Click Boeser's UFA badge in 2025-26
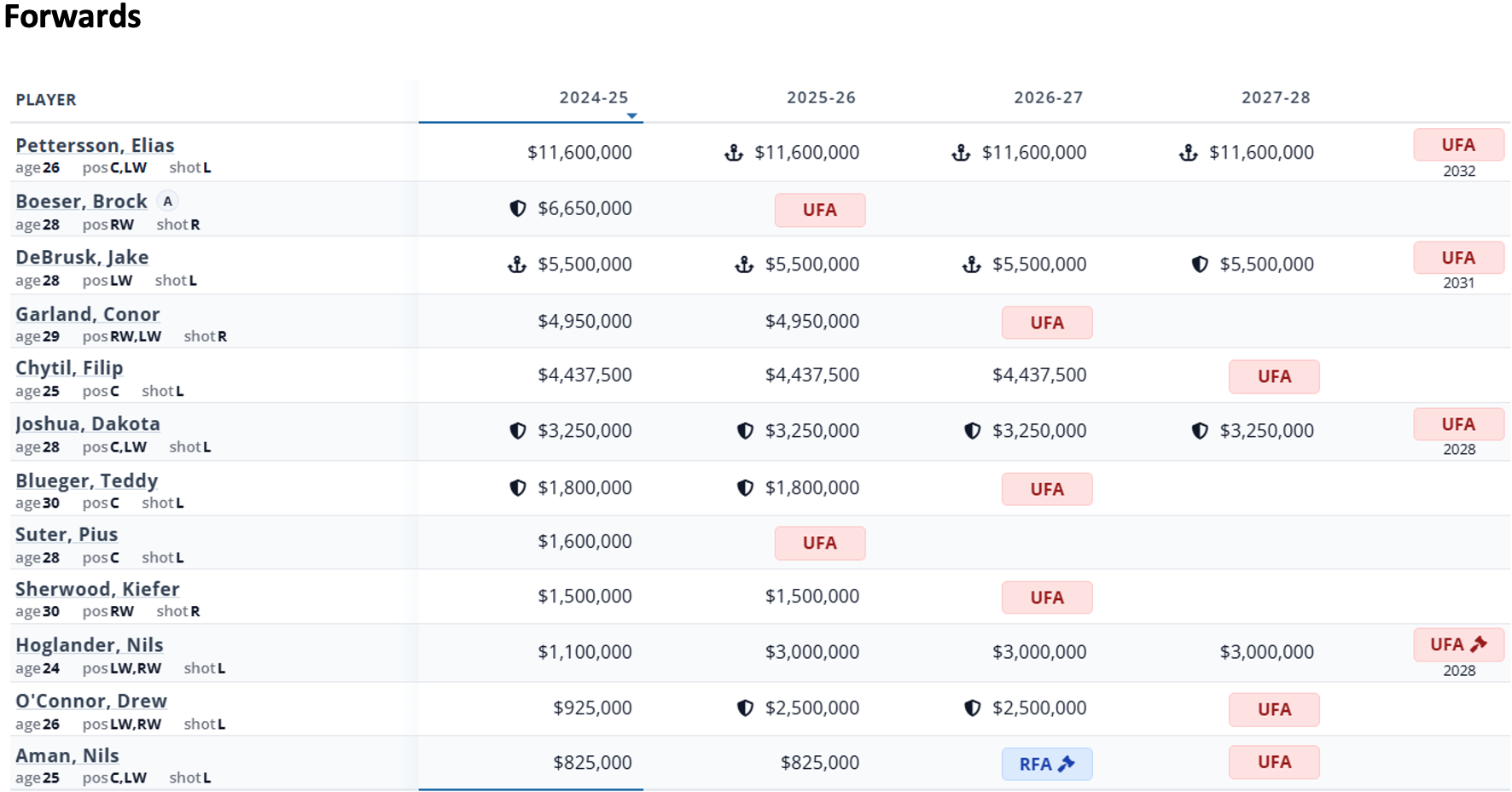Image resolution: width=1512 pixels, height=792 pixels. tap(819, 210)
